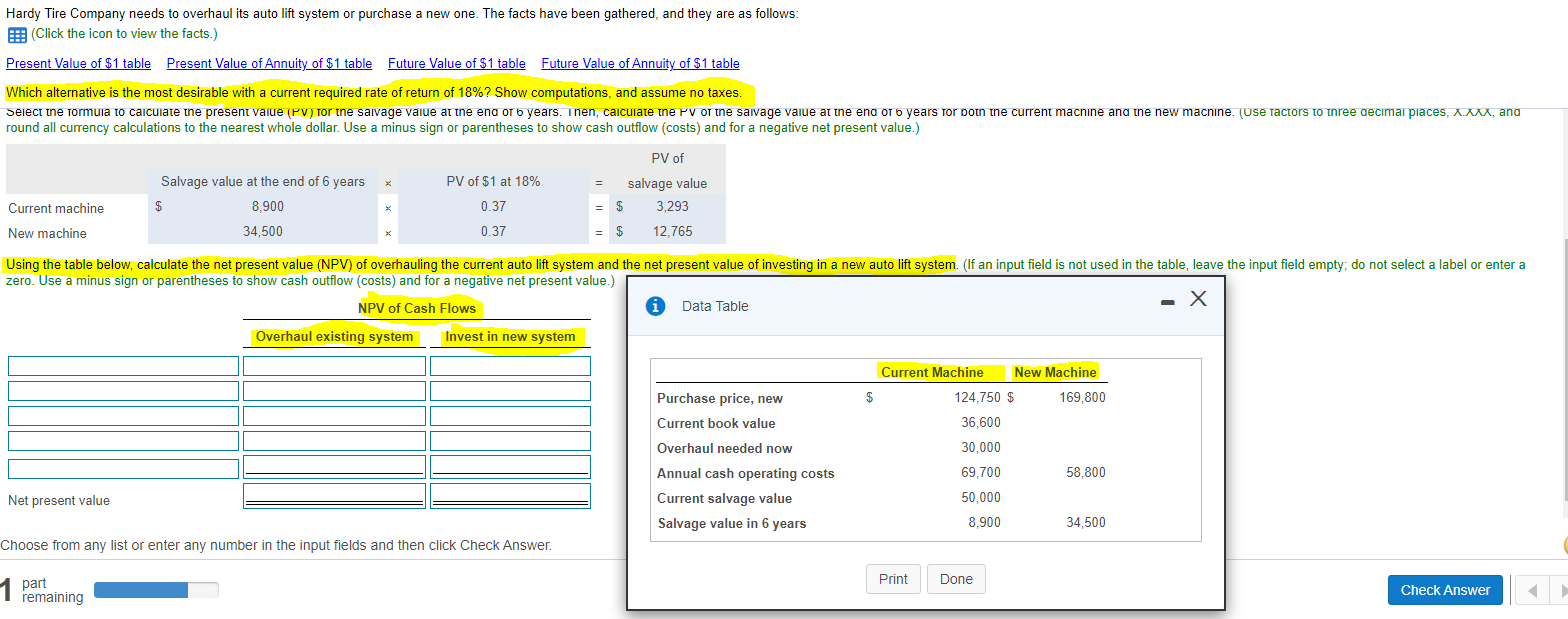Image resolution: width=1568 pixels, height=619 pixels.
Task: Submit with the Check Answer button
Action: click(1445, 590)
